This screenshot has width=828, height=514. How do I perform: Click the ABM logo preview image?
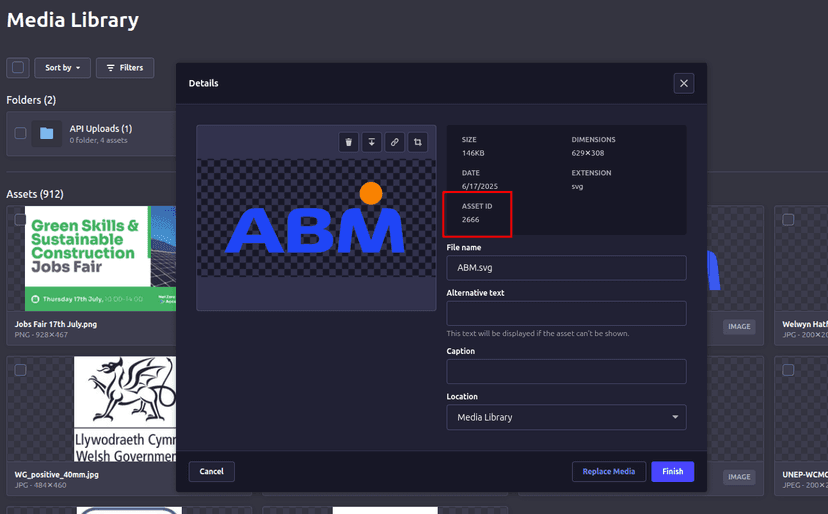pyautogui.click(x=316, y=220)
